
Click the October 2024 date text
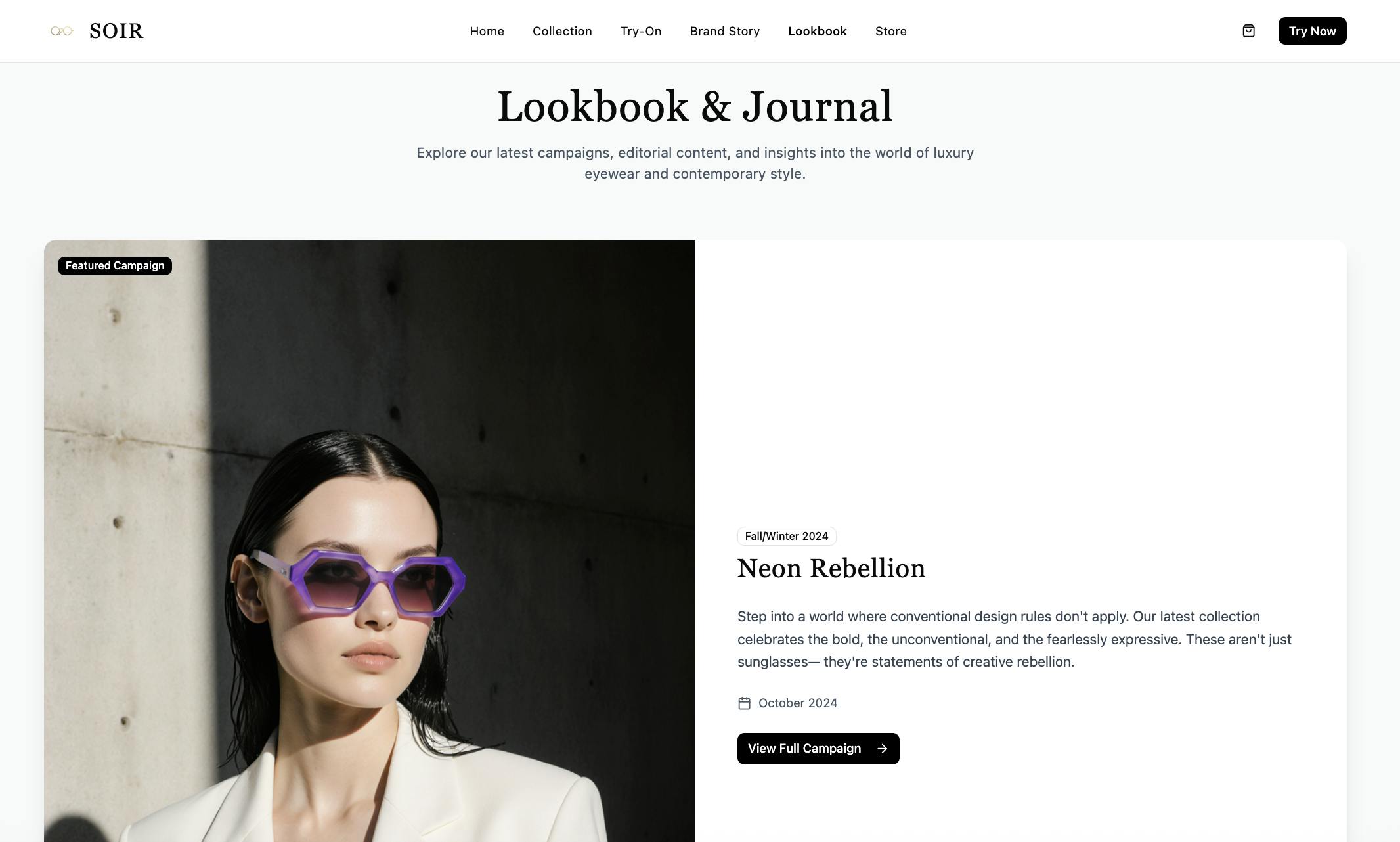click(x=798, y=703)
